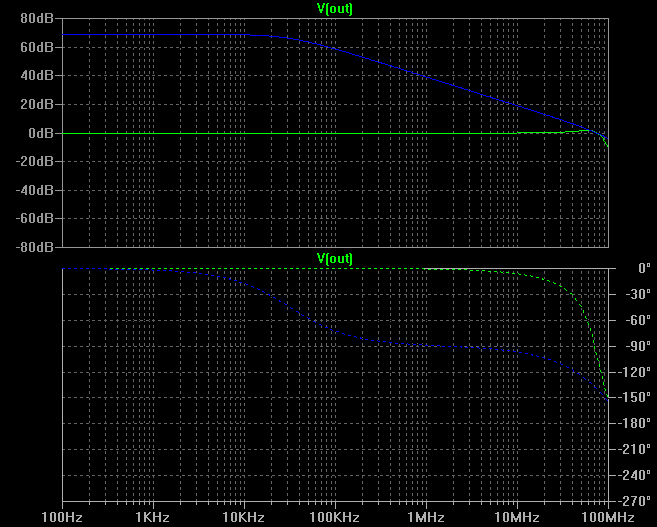Click the -240° phase axis label

634,475
